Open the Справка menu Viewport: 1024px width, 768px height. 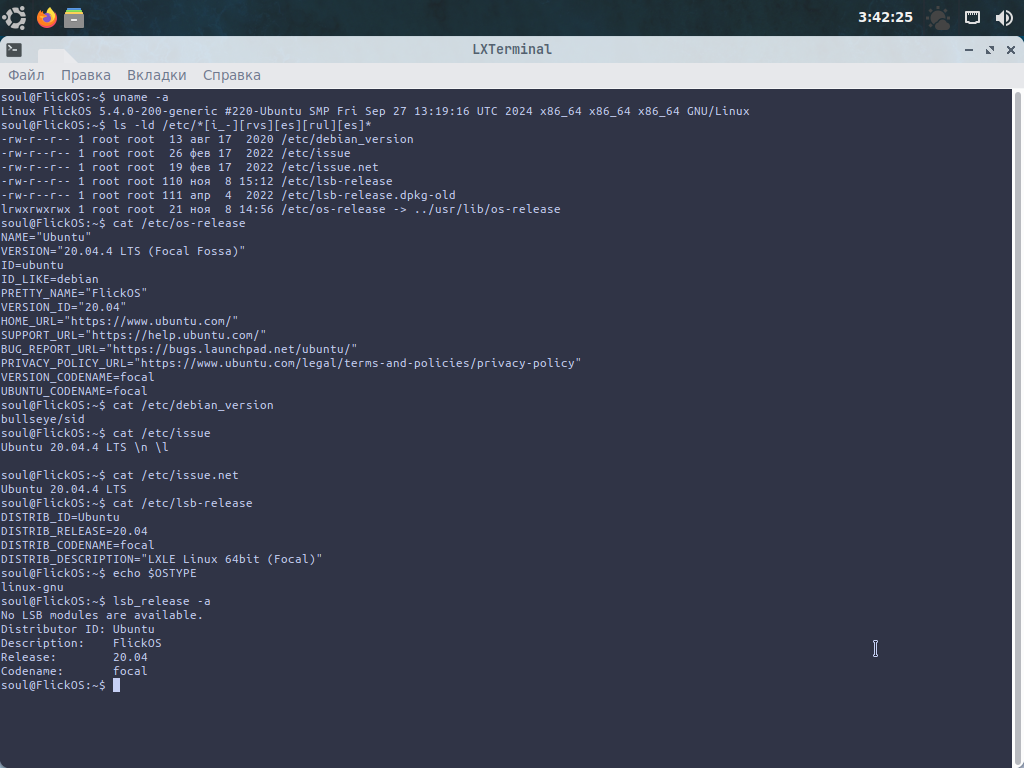tap(232, 75)
